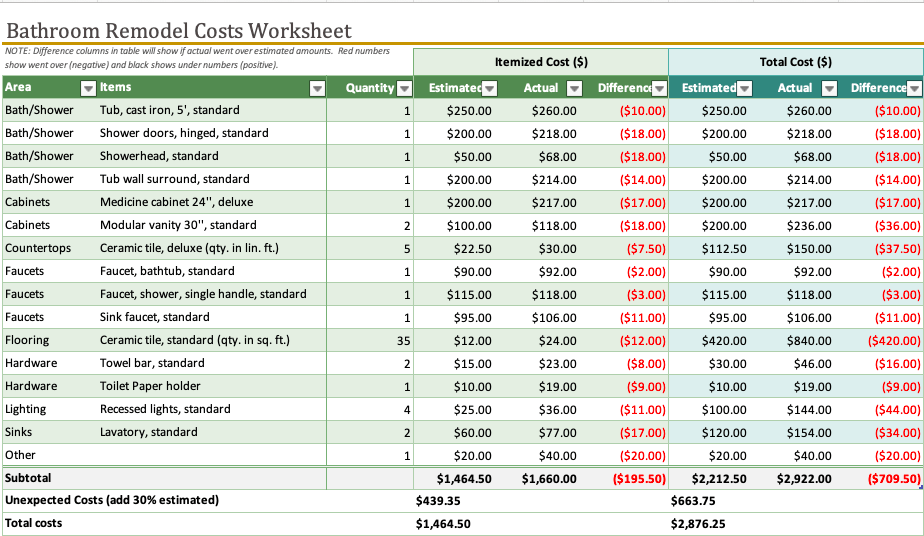
Task: Click the Flooring area cell
Action: (50, 340)
